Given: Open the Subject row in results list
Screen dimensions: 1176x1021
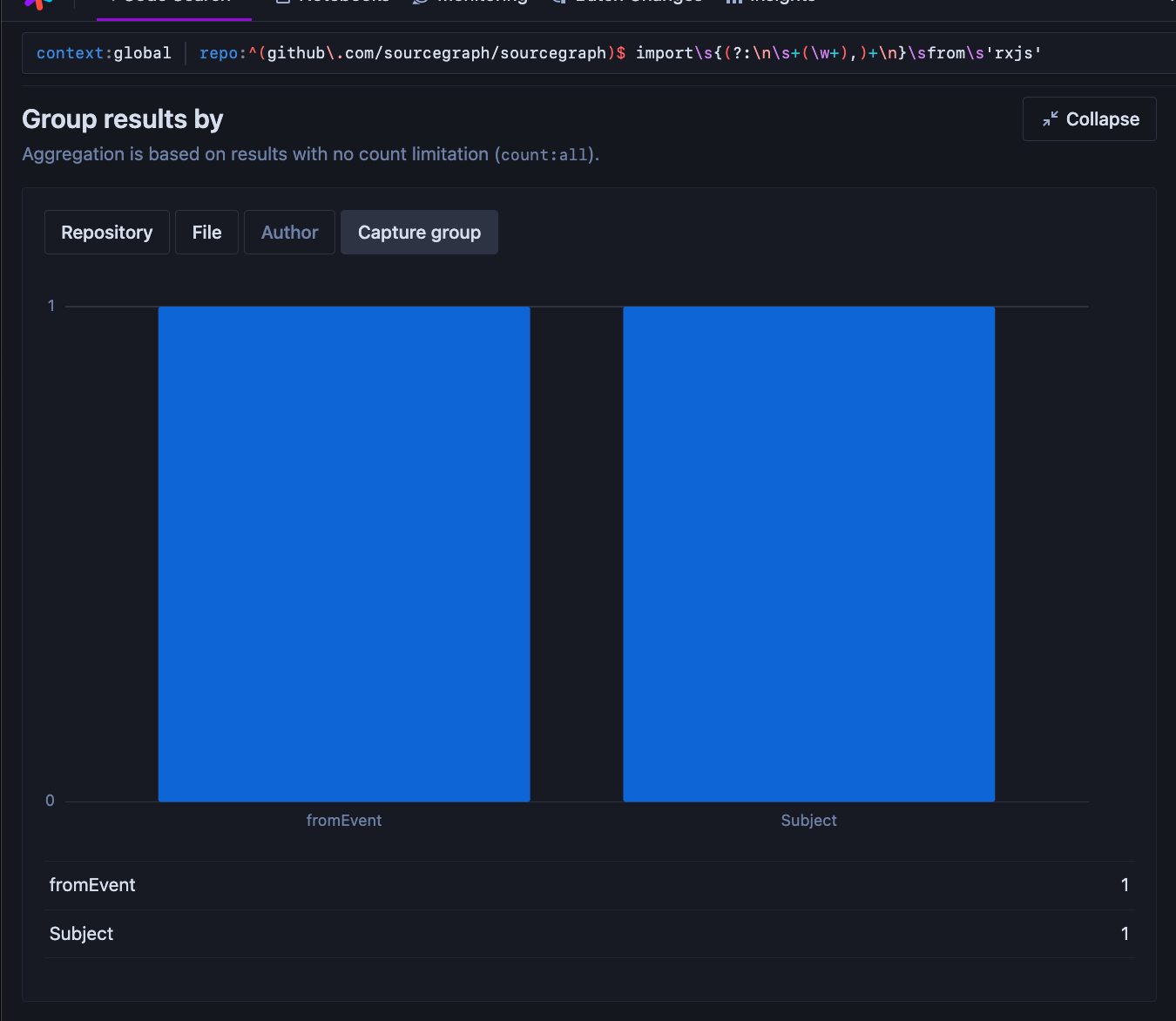Looking at the screenshot, I should (590, 934).
